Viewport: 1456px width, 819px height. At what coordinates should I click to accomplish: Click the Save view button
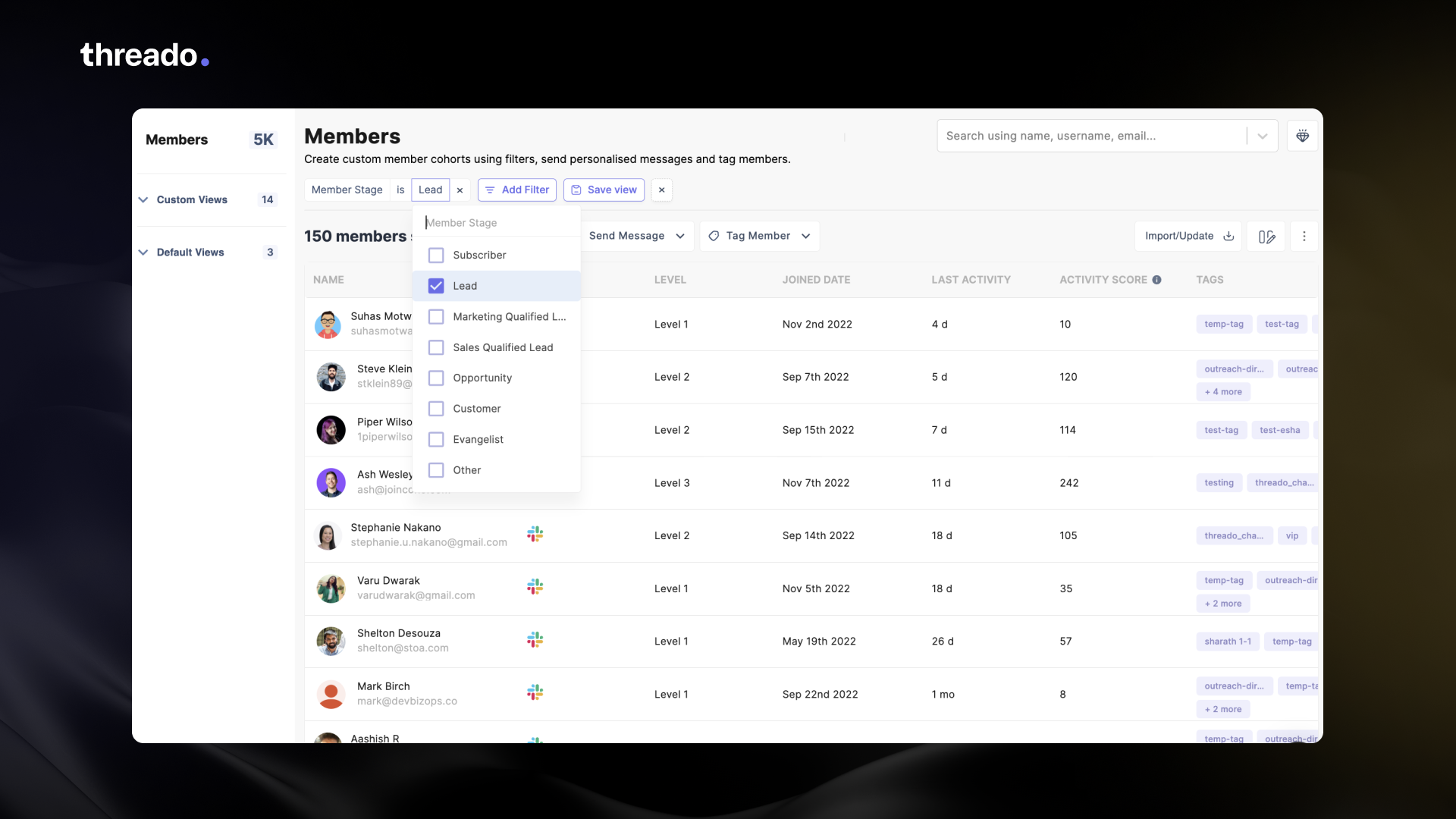[604, 190]
